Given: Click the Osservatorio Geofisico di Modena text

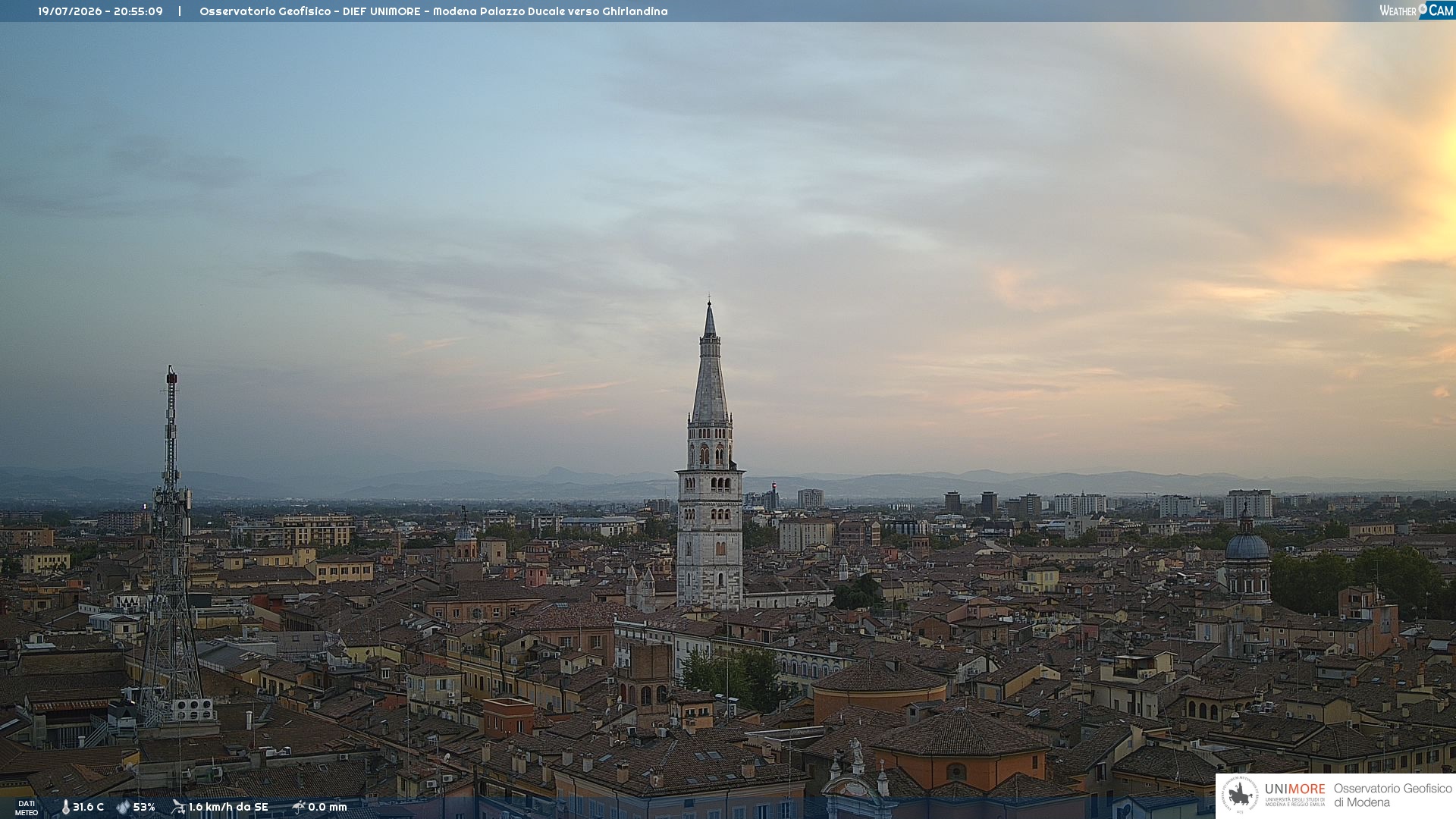Looking at the screenshot, I should pyautogui.click(x=1393, y=795).
